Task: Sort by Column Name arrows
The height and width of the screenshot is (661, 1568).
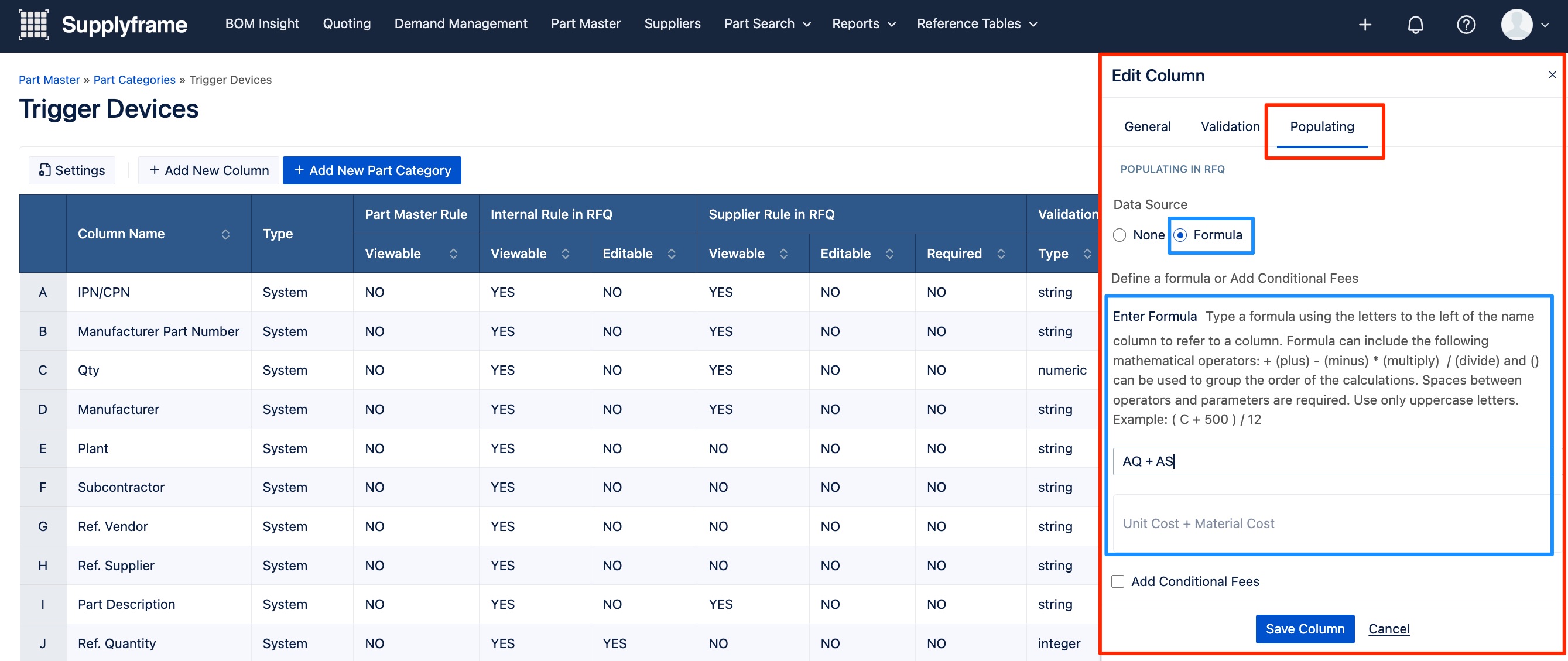Action: (225, 234)
